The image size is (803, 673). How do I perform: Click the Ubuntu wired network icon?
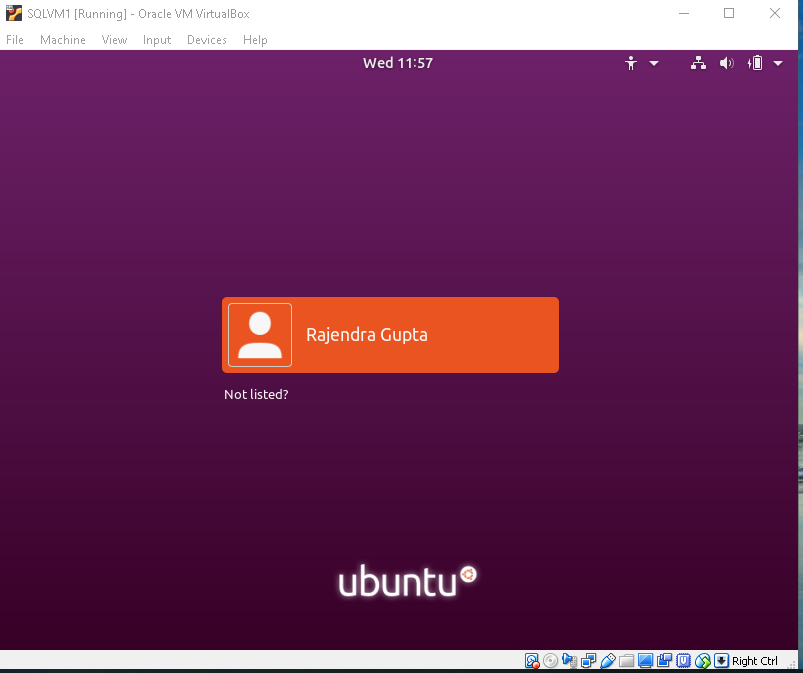(x=698, y=63)
